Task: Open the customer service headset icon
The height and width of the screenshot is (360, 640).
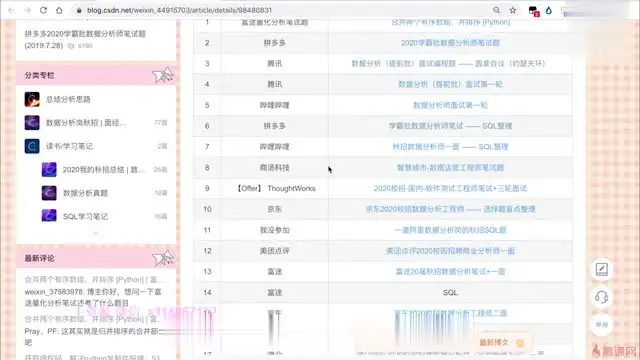Action: pyautogui.click(x=602, y=297)
